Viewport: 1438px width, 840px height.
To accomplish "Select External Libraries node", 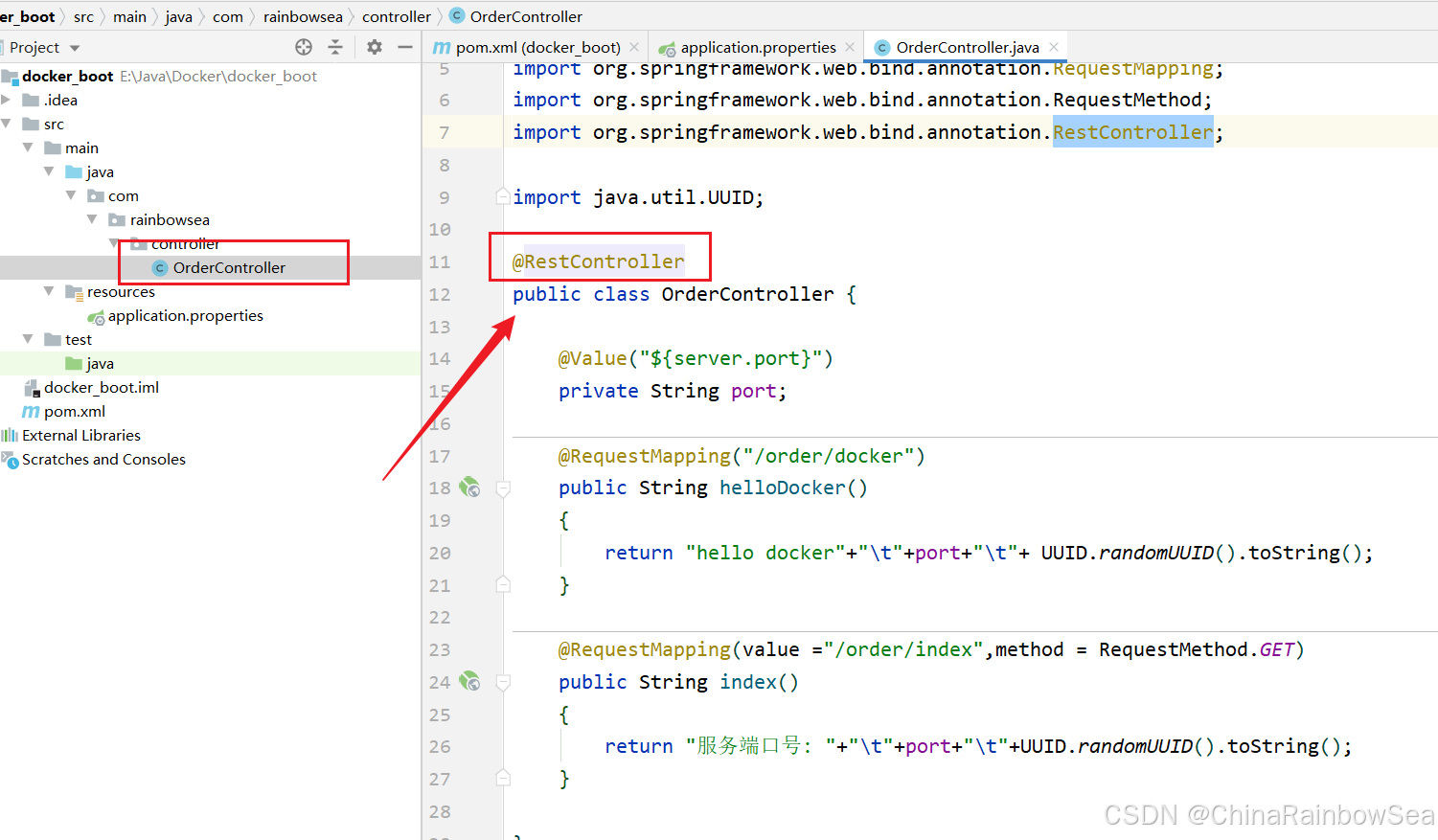I will (81, 435).
